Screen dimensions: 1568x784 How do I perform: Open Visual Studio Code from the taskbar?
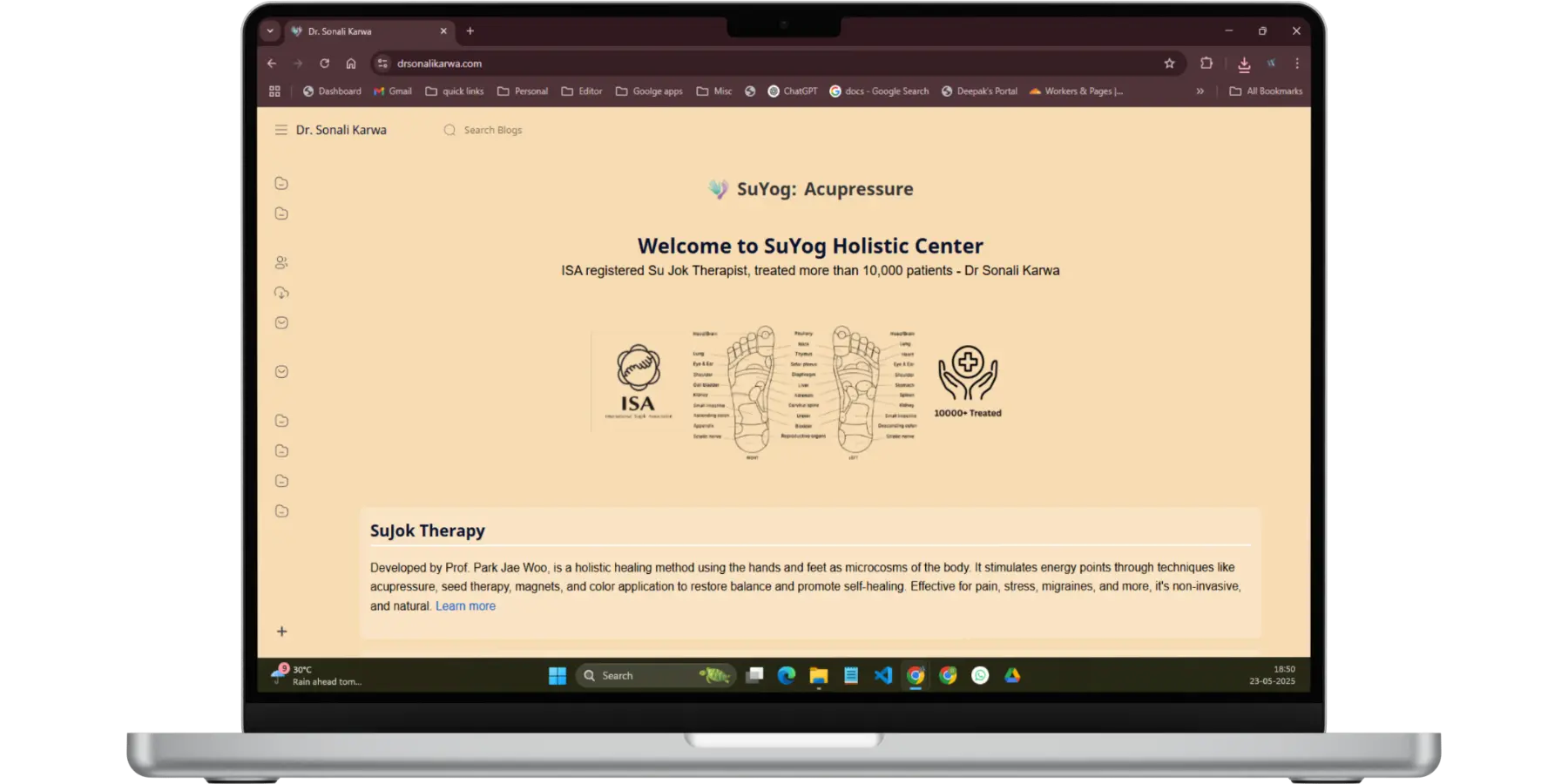tap(883, 676)
